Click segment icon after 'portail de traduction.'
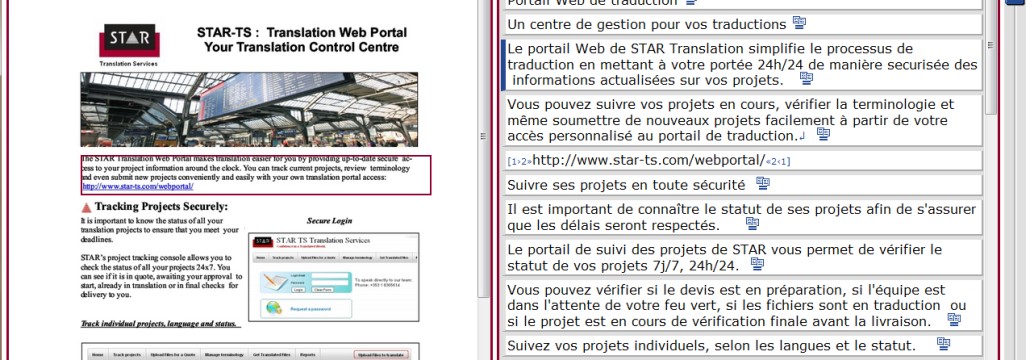 [823, 134]
